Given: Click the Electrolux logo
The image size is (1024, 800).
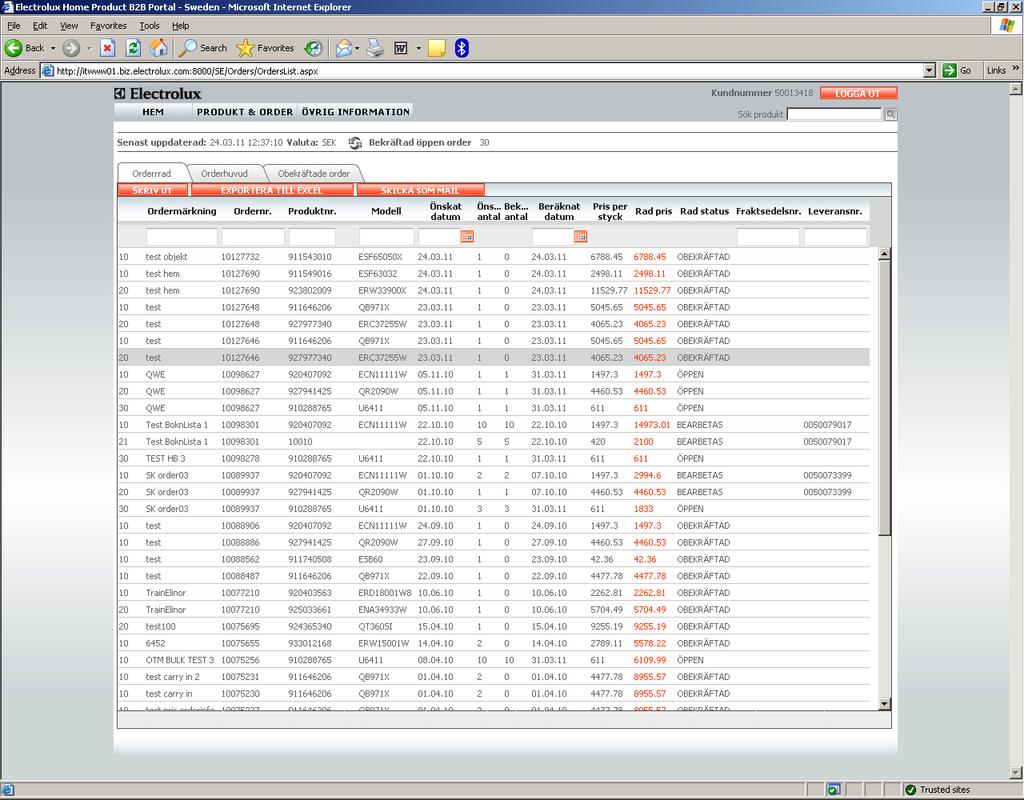Looking at the screenshot, I should tap(157, 93).
